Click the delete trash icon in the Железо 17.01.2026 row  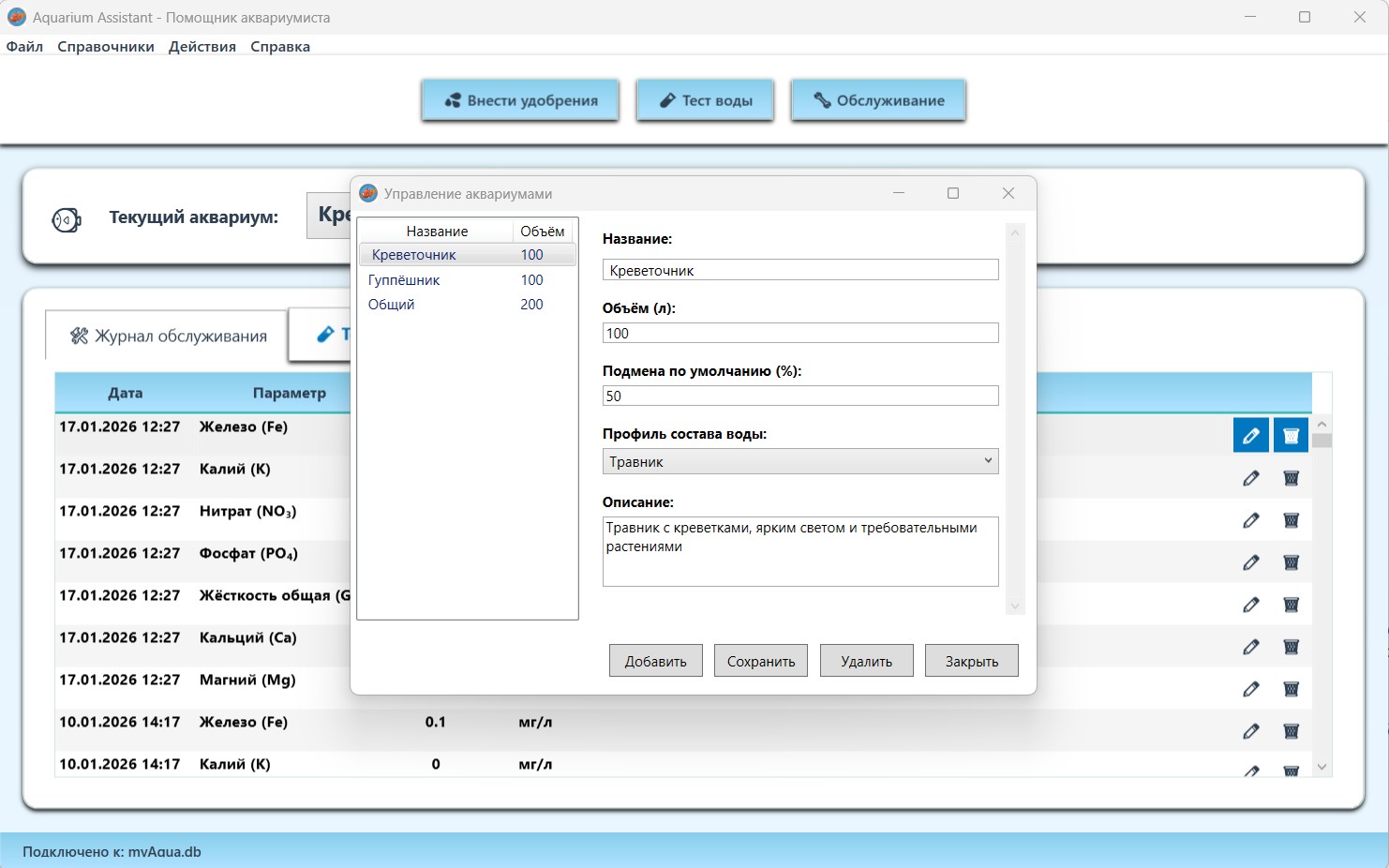(x=1291, y=436)
